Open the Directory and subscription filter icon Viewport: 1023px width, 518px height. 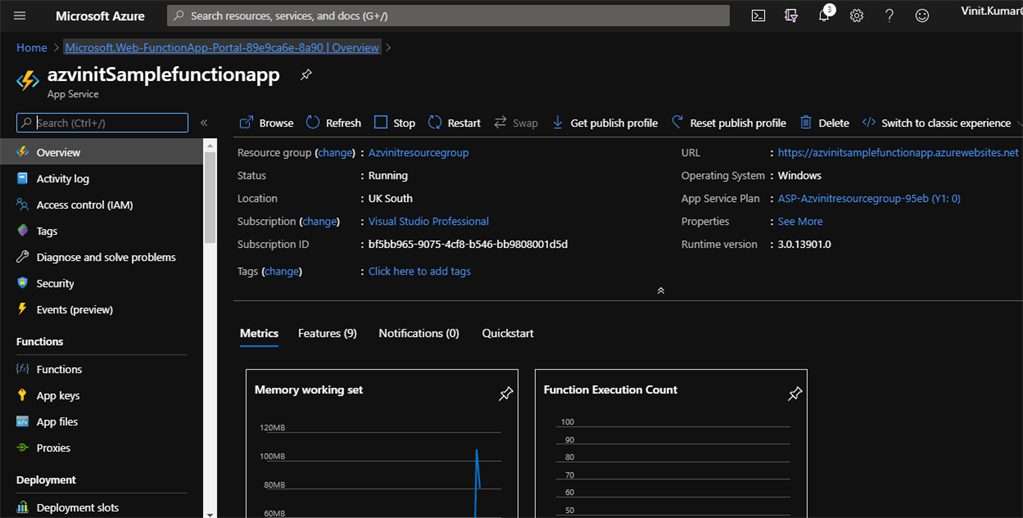(x=791, y=16)
